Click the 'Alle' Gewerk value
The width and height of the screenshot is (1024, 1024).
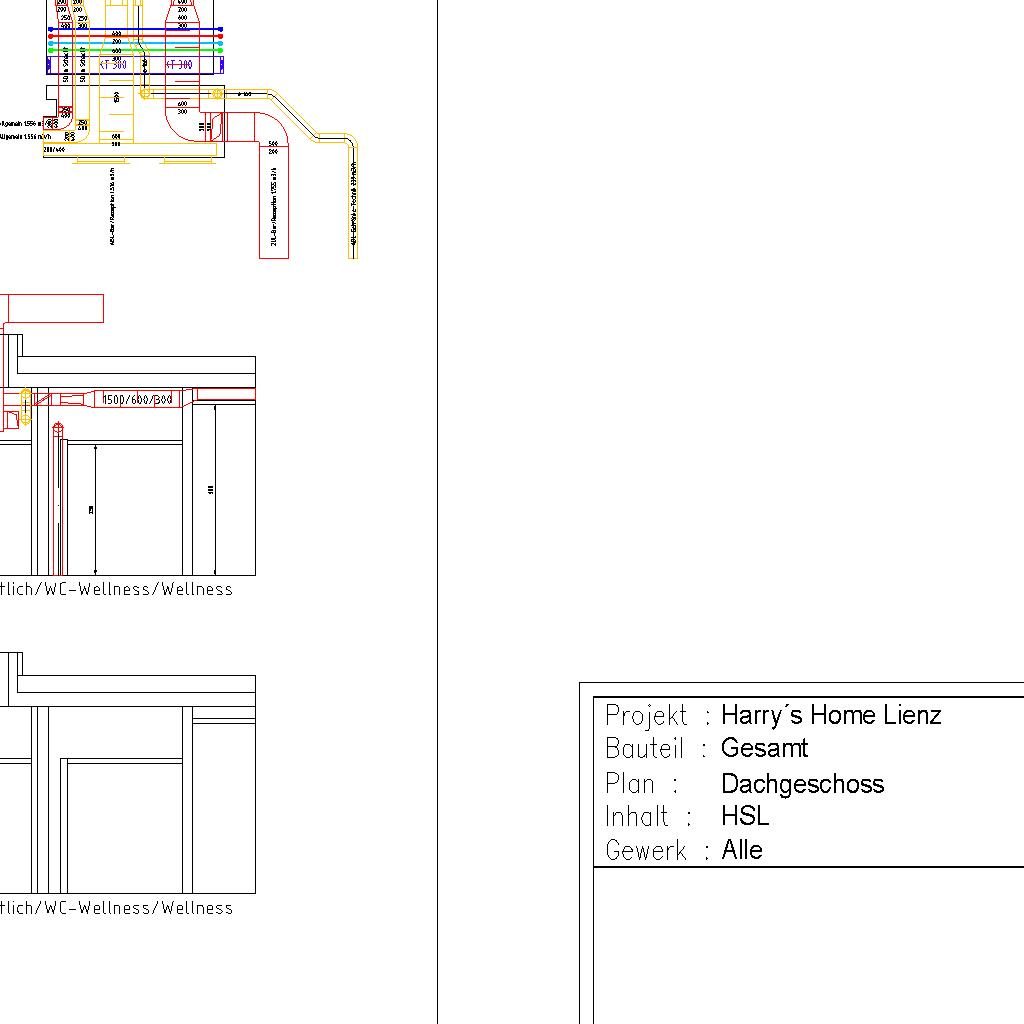click(742, 850)
